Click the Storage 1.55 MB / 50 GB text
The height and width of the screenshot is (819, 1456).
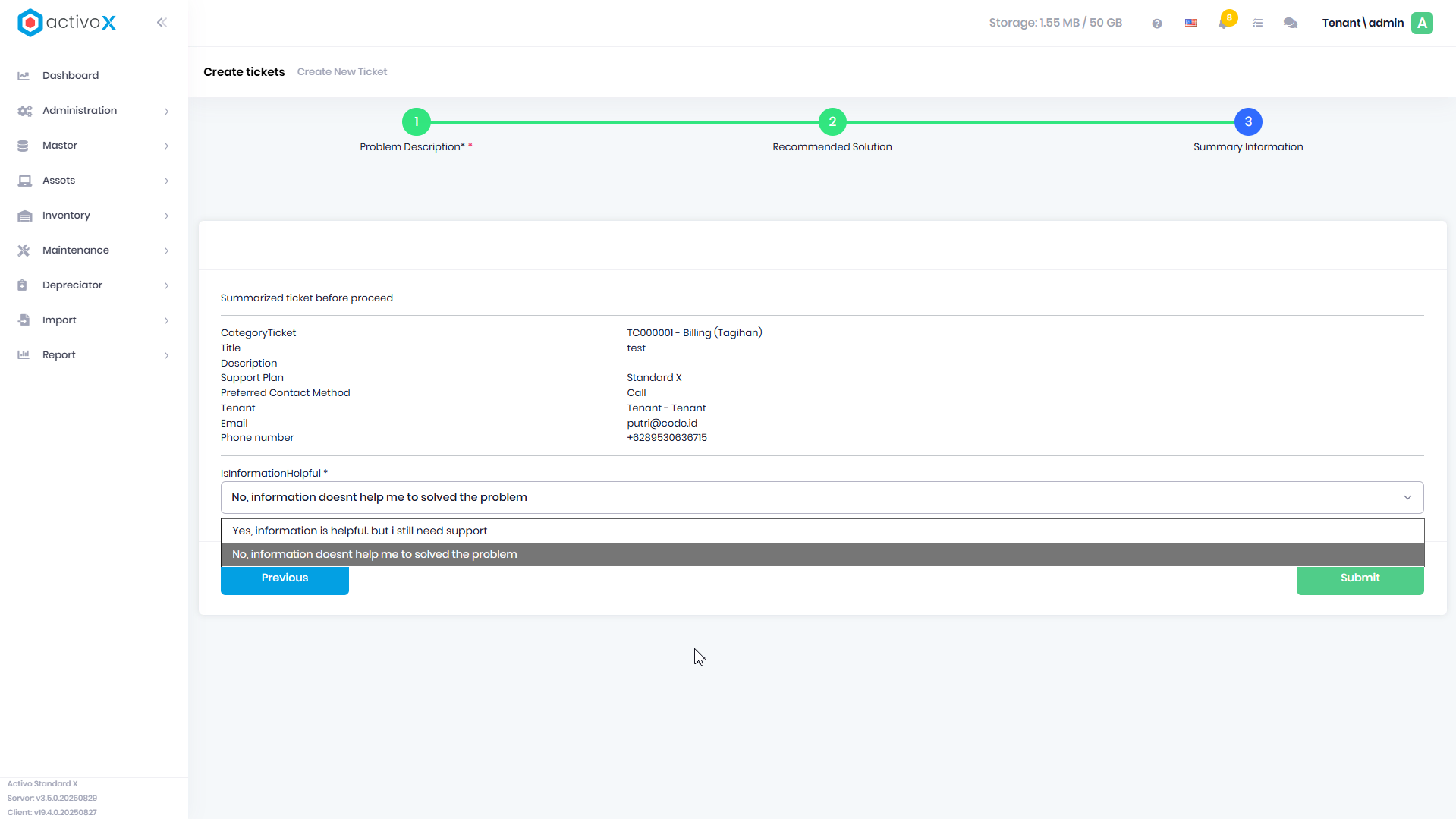coord(1055,23)
